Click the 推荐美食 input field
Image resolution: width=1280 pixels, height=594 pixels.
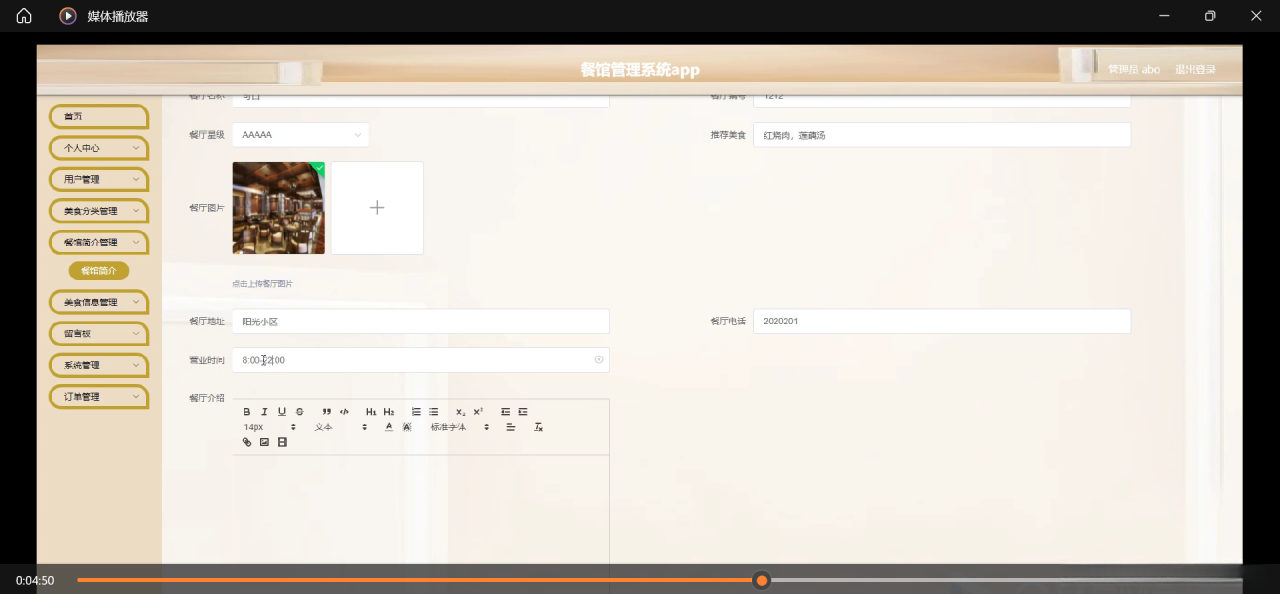click(x=942, y=135)
